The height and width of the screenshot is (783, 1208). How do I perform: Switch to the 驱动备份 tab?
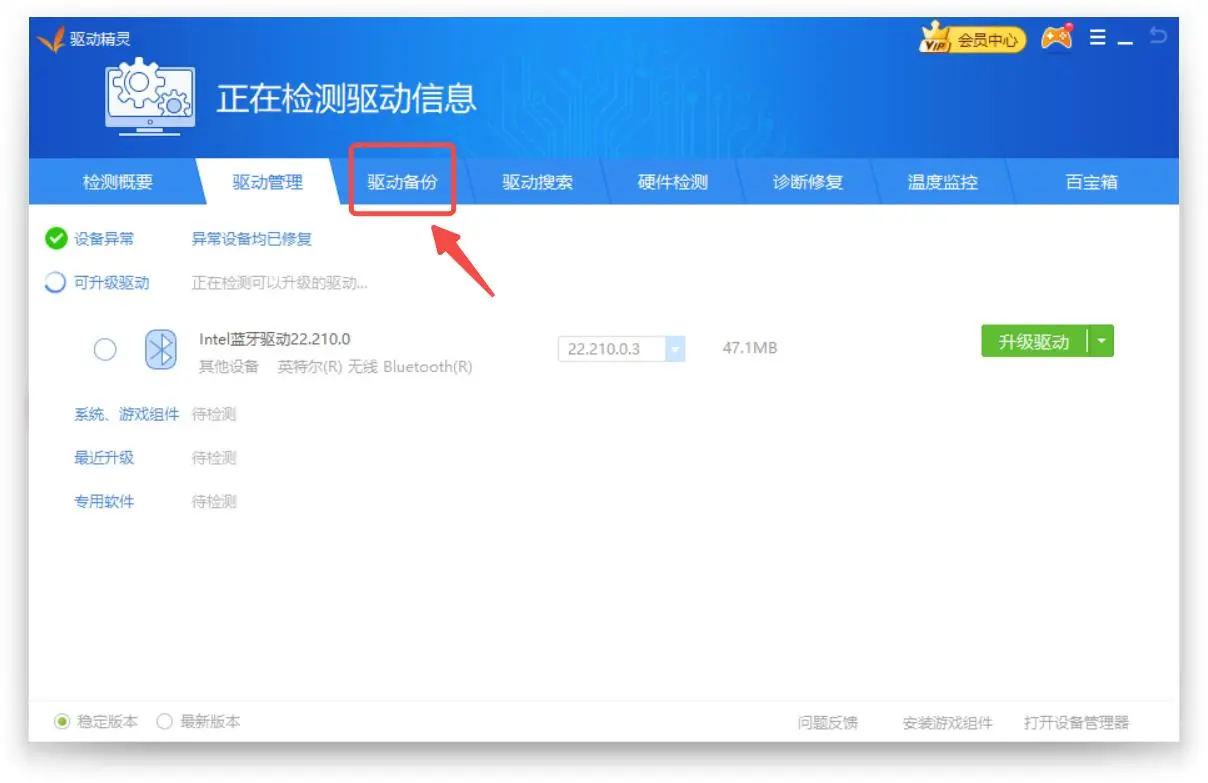[402, 182]
